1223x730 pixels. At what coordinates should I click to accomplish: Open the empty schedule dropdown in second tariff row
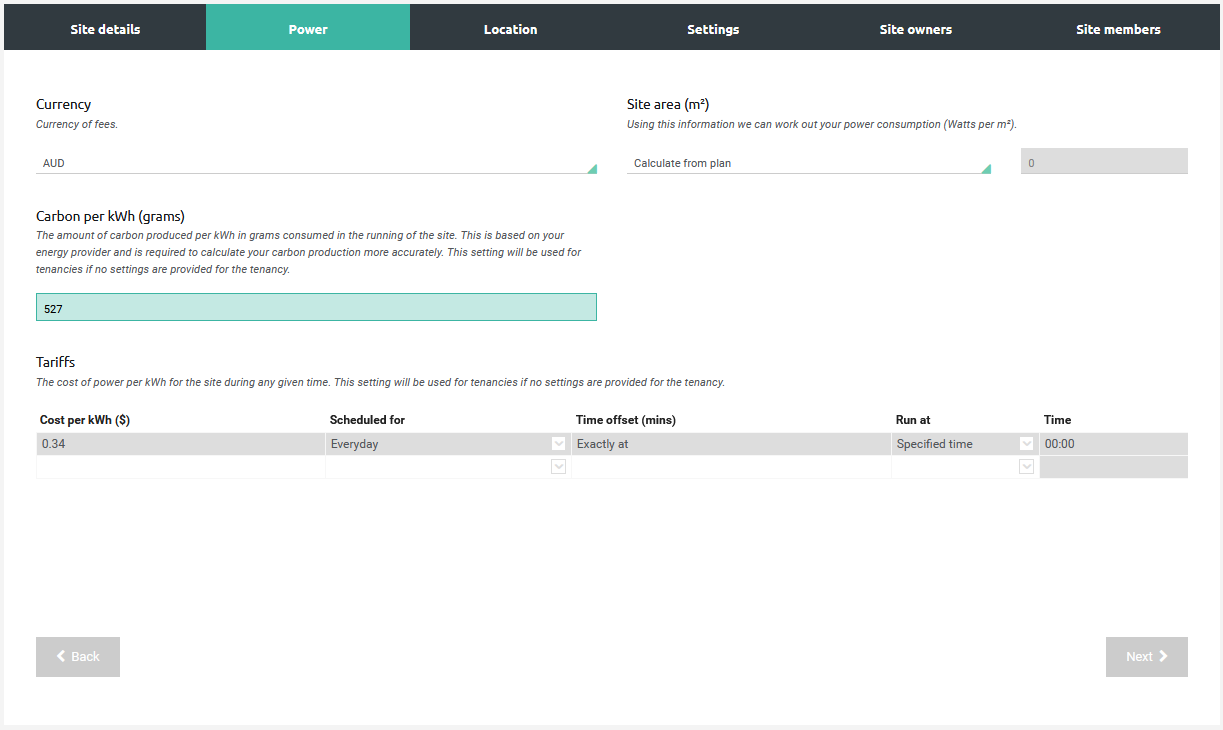558,466
